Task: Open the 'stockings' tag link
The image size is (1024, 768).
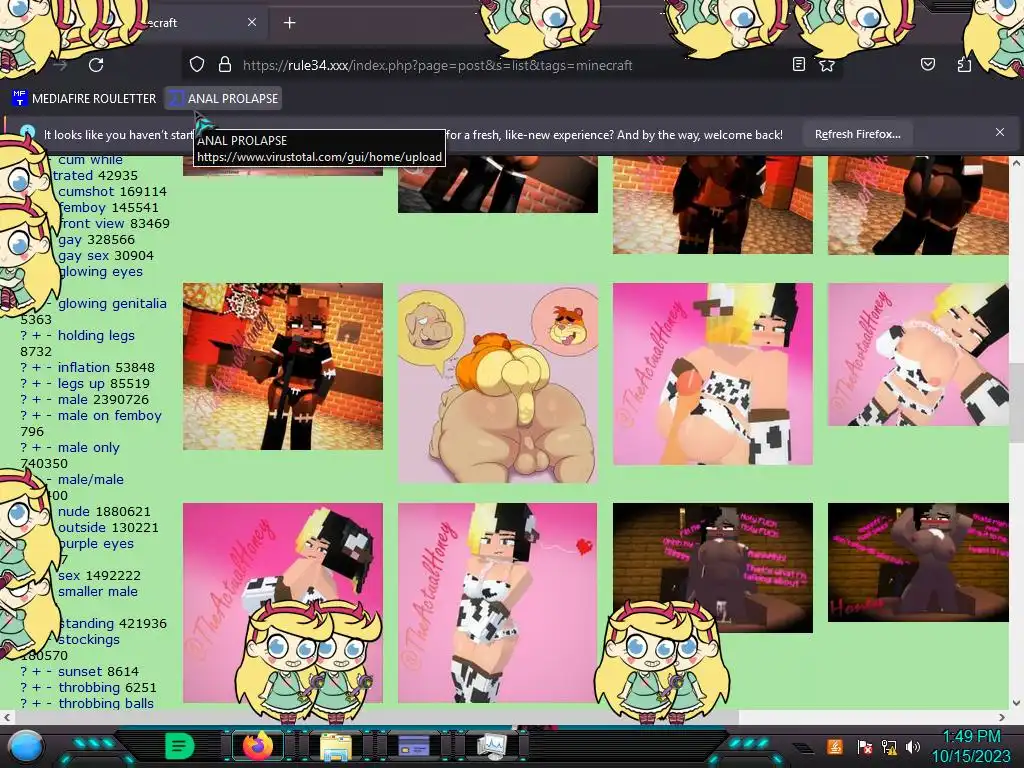Action: click(x=89, y=640)
